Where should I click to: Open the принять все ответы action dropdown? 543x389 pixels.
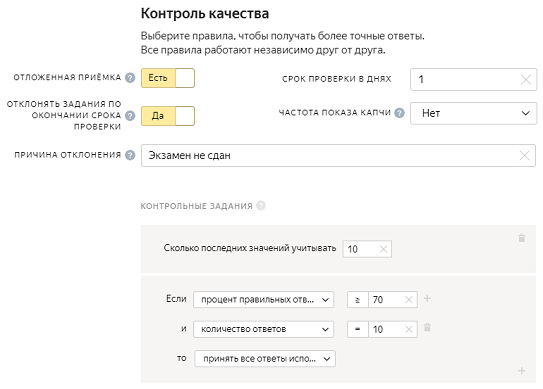click(x=265, y=359)
